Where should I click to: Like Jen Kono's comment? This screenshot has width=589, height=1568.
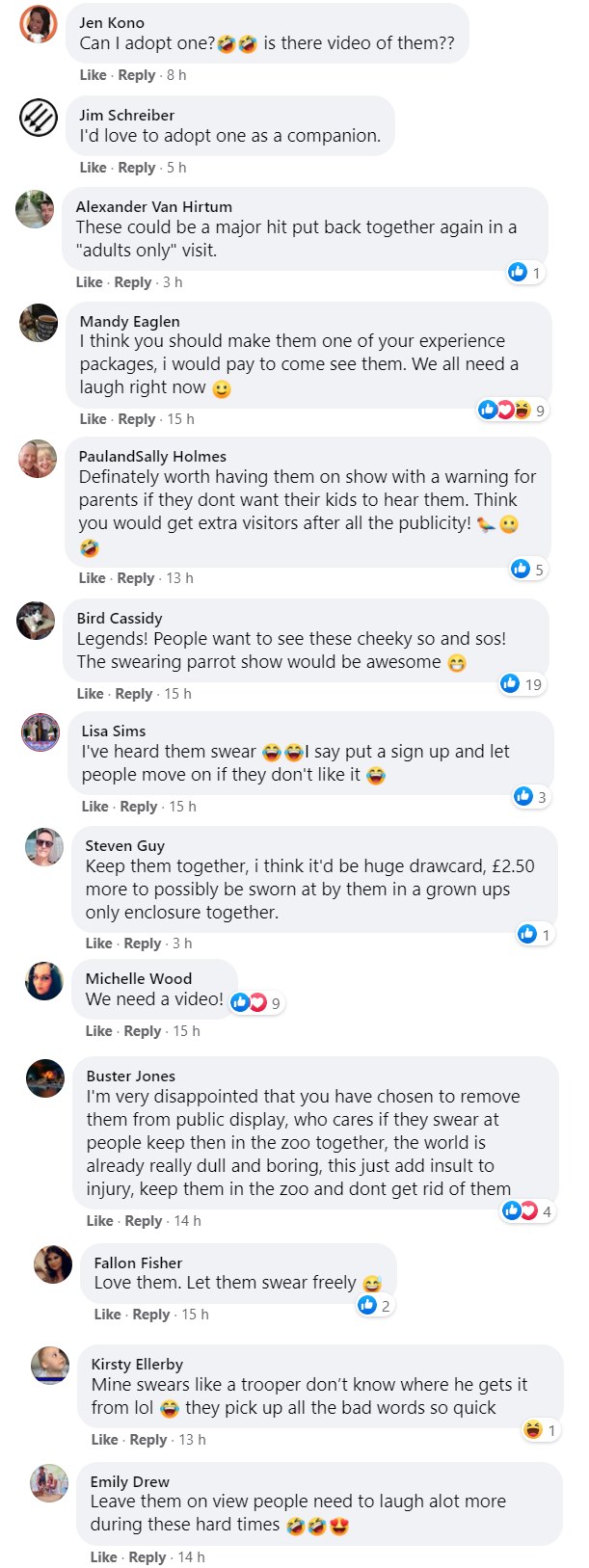(93, 75)
